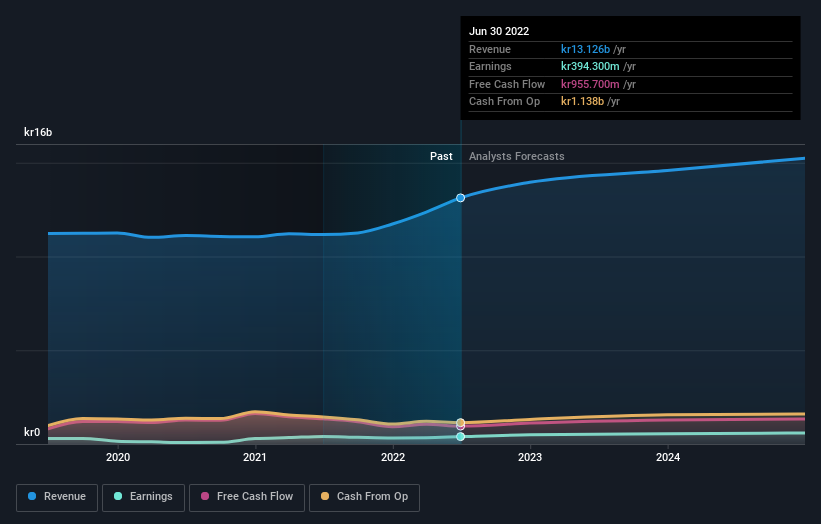Image resolution: width=821 pixels, height=524 pixels.
Task: Click the 2021 x-axis label
Action: tap(255, 458)
